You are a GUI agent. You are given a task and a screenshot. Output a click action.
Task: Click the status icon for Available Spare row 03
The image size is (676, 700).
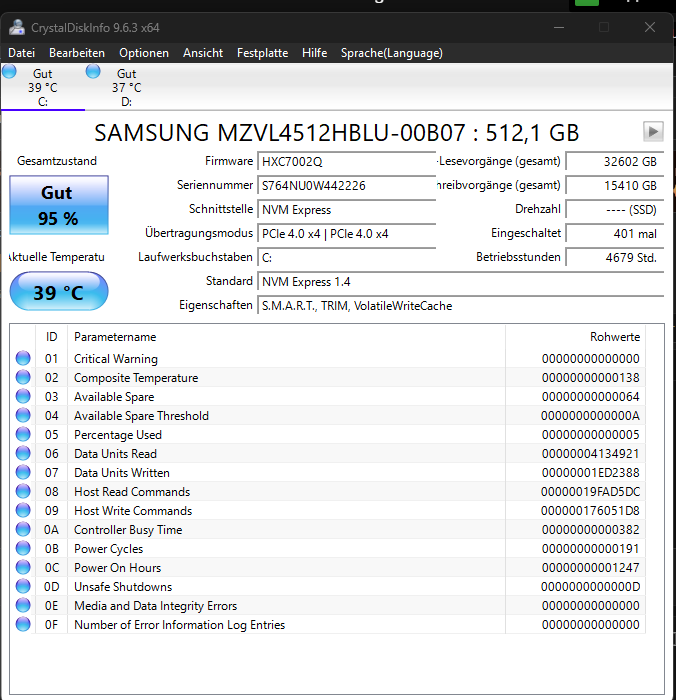point(23,396)
